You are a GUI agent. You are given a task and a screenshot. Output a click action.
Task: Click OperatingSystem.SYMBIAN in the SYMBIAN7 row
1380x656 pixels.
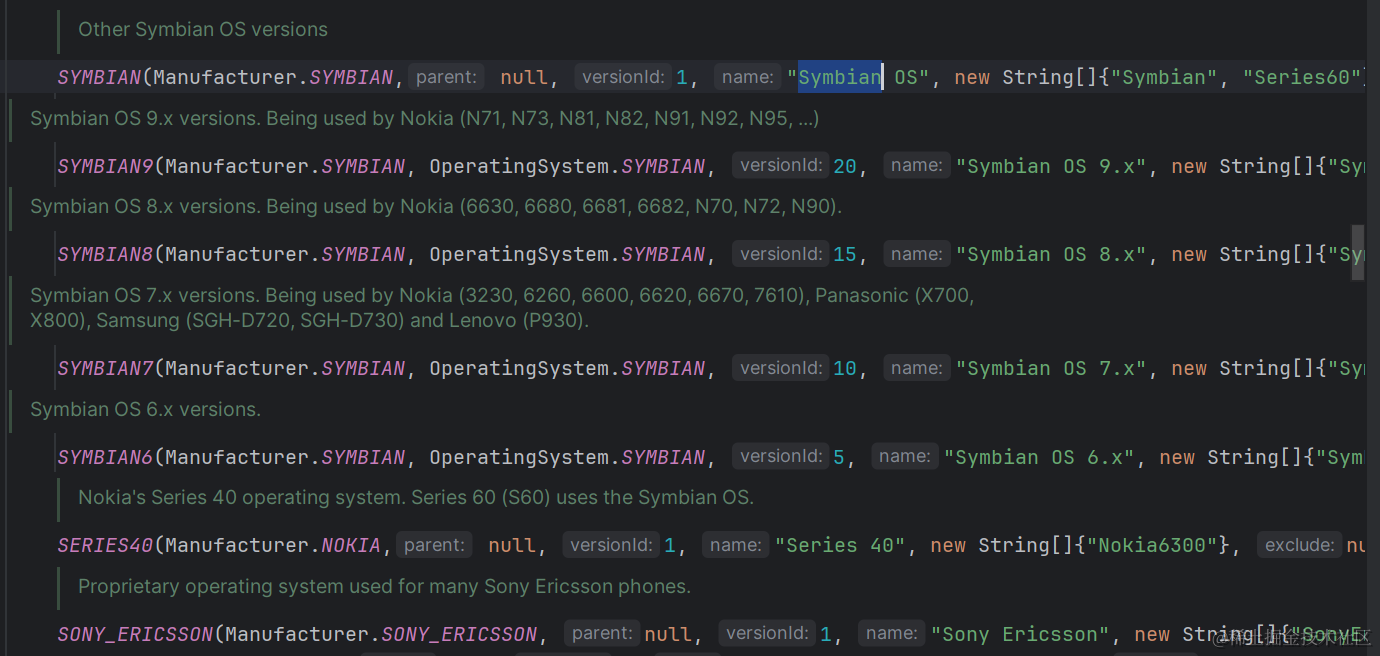tap(568, 368)
